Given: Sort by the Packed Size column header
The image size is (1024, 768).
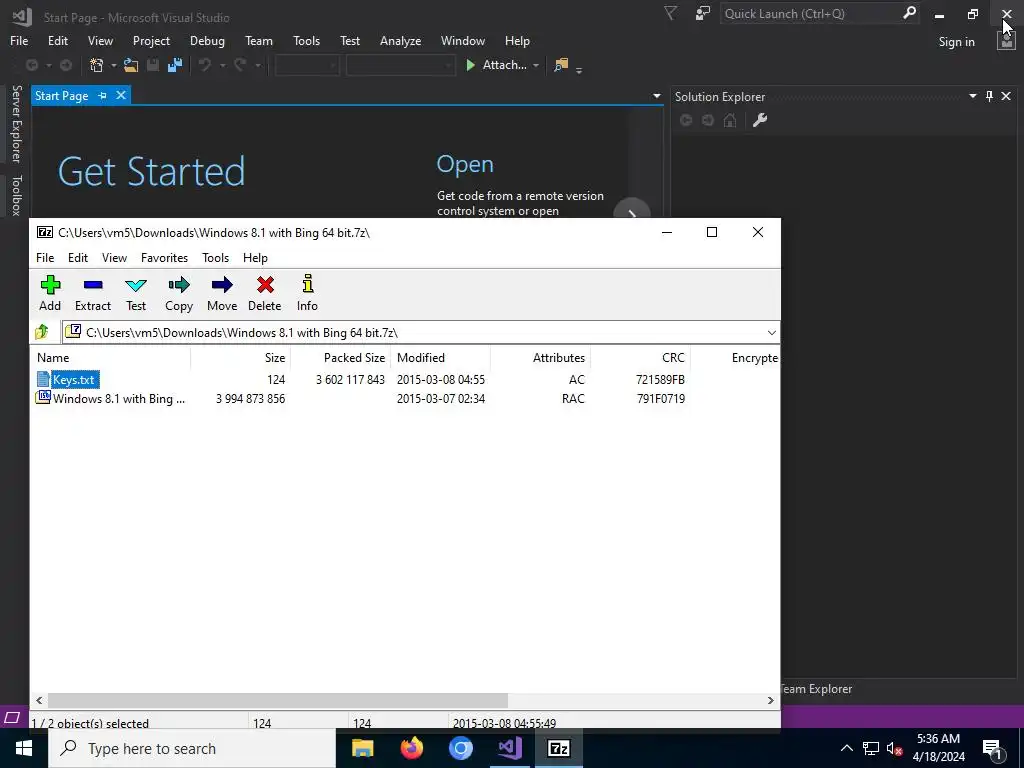Looking at the screenshot, I should tap(340, 357).
